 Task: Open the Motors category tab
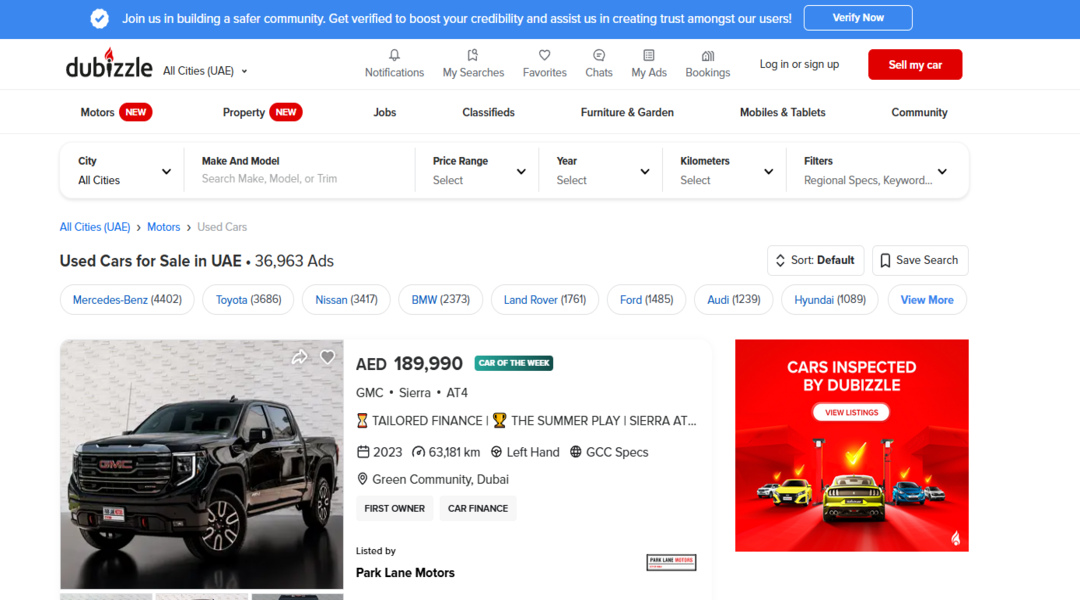pyautogui.click(x=116, y=112)
